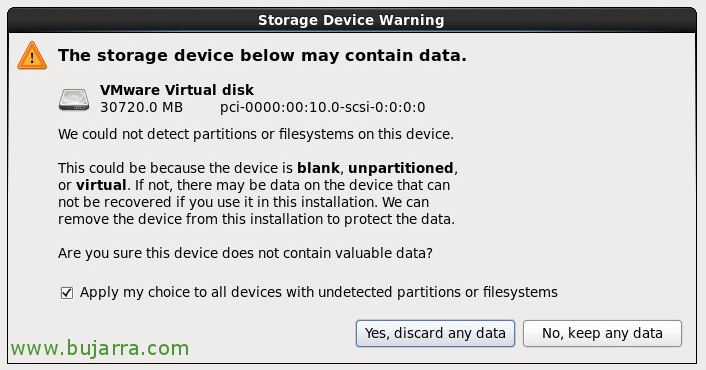
Task: Click the 'Storage Device Warning' title bar
Action: point(351,20)
